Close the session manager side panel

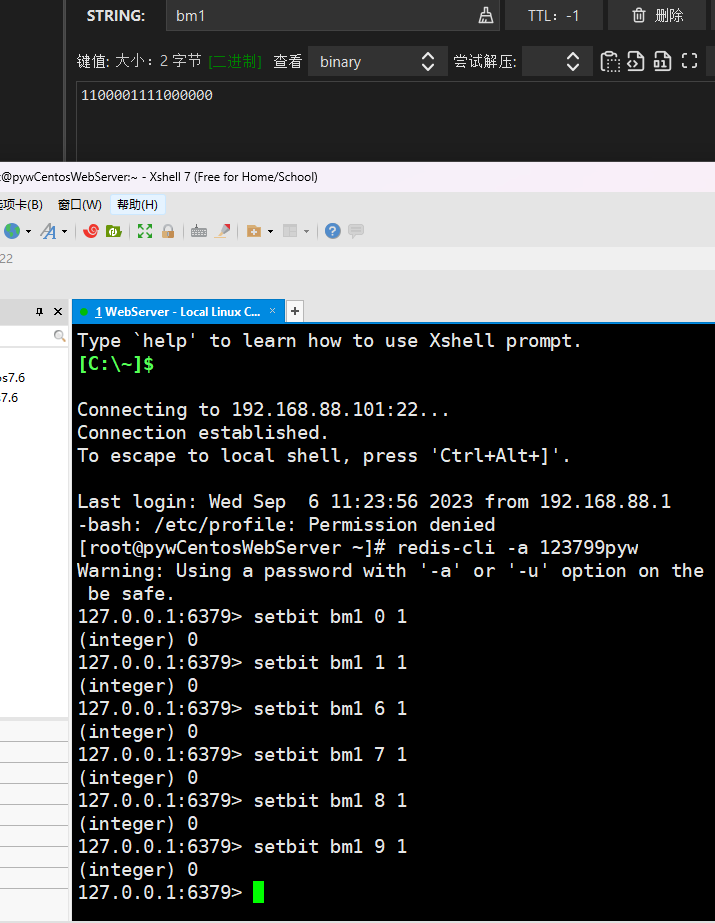click(x=58, y=311)
